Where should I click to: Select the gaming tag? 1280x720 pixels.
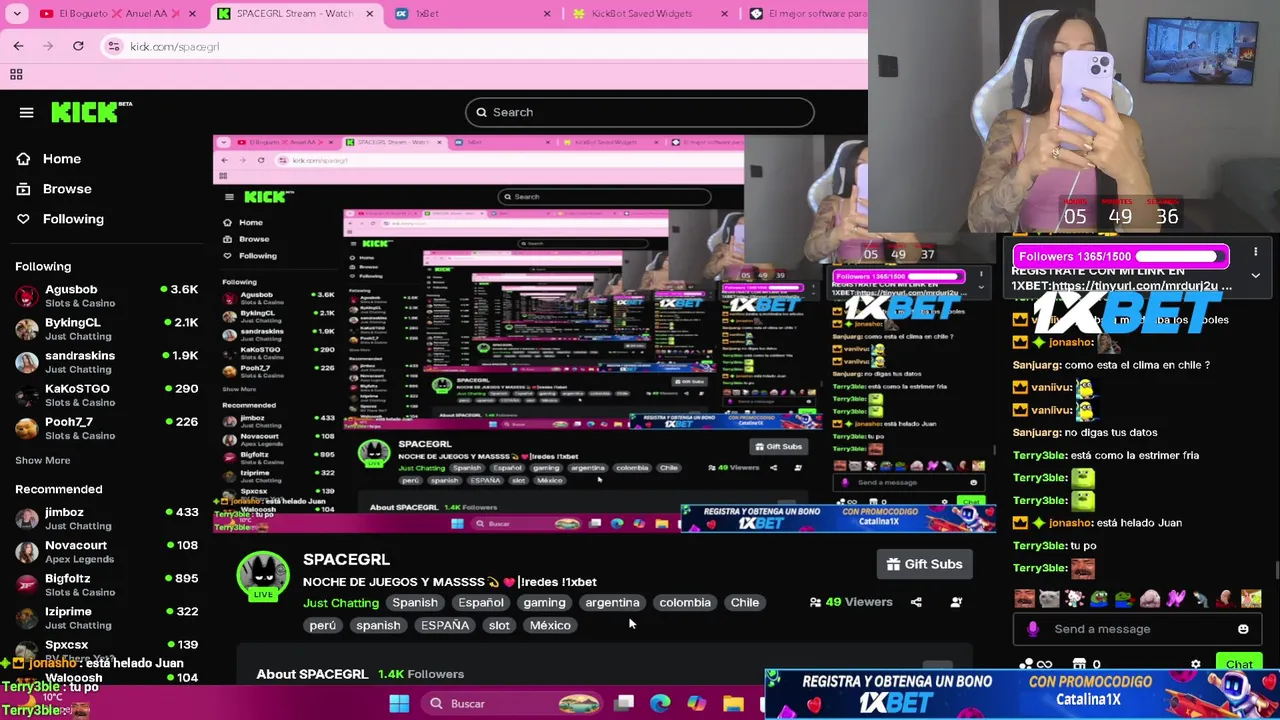(x=544, y=603)
